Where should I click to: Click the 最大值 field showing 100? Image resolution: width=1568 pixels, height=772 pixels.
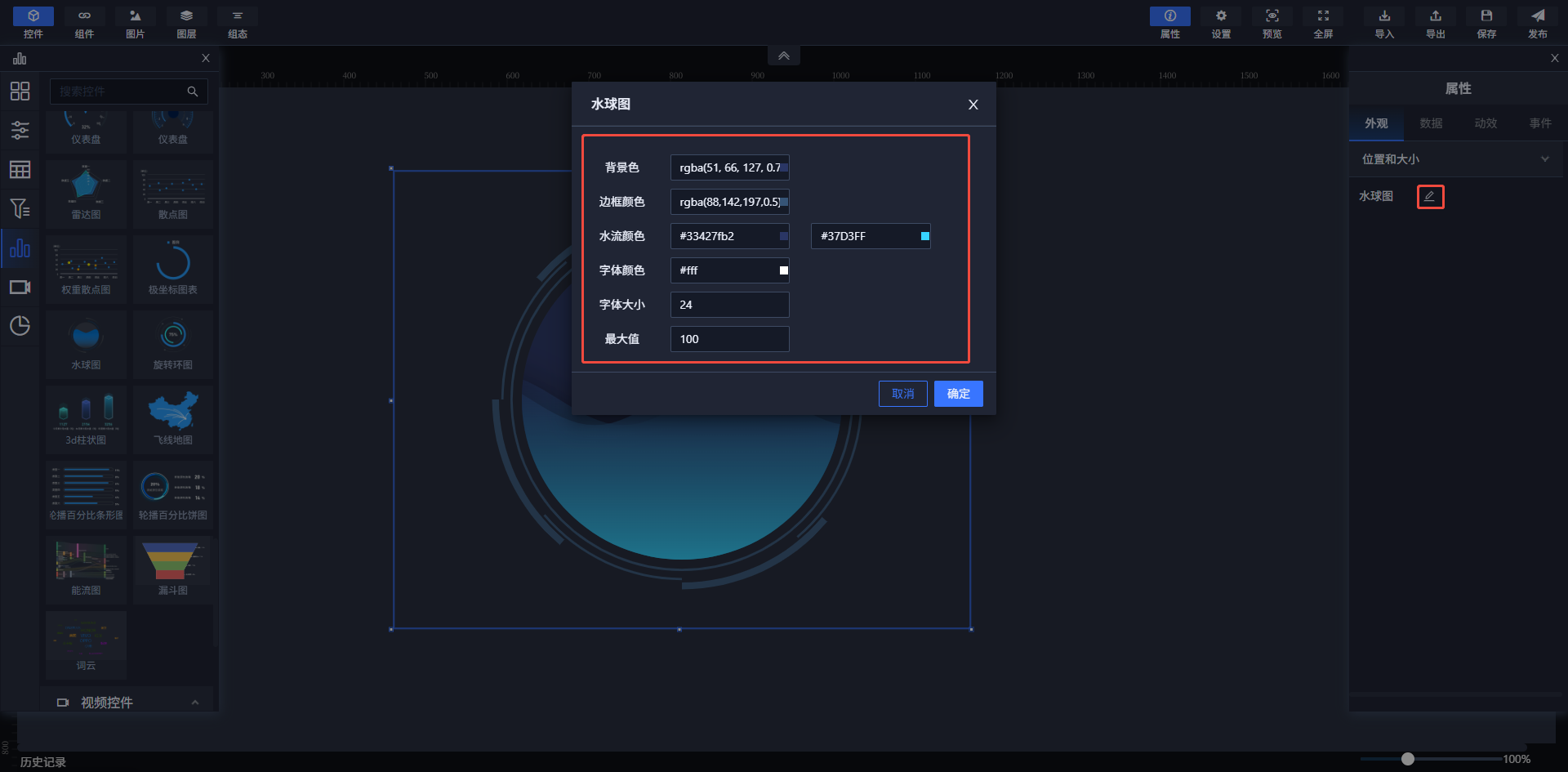coord(730,339)
